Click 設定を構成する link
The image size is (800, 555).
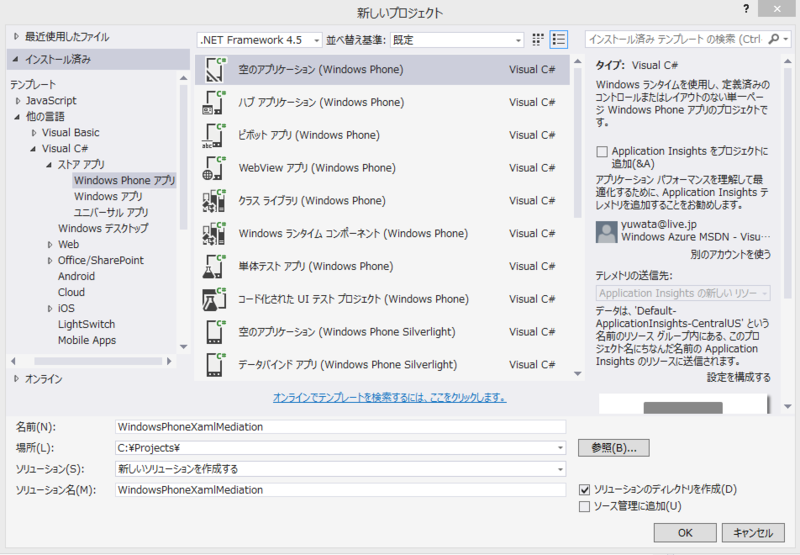[739, 377]
